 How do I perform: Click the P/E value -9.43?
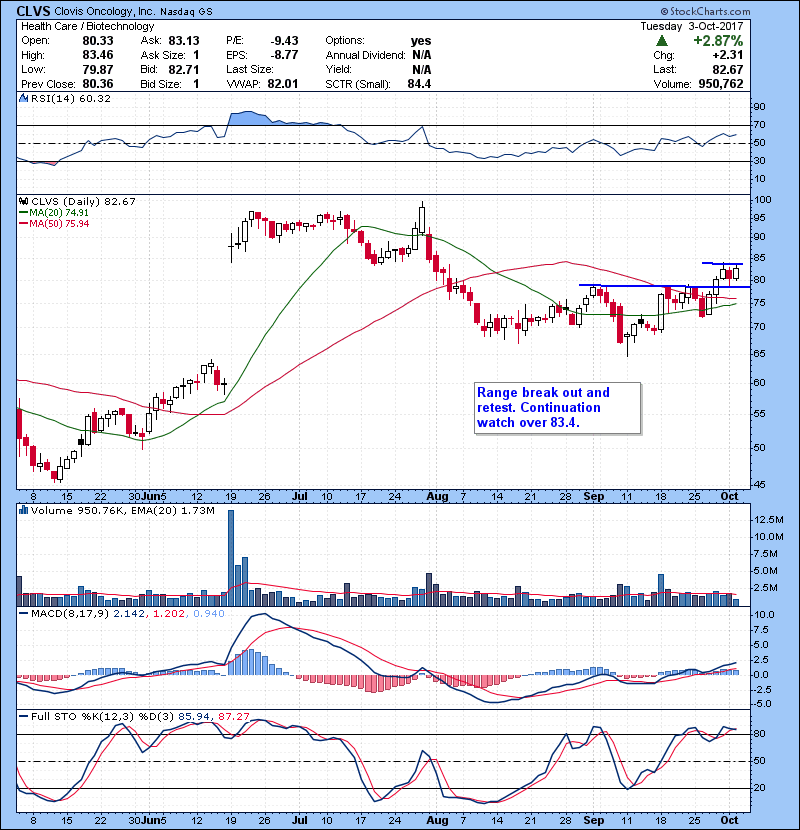coord(284,41)
